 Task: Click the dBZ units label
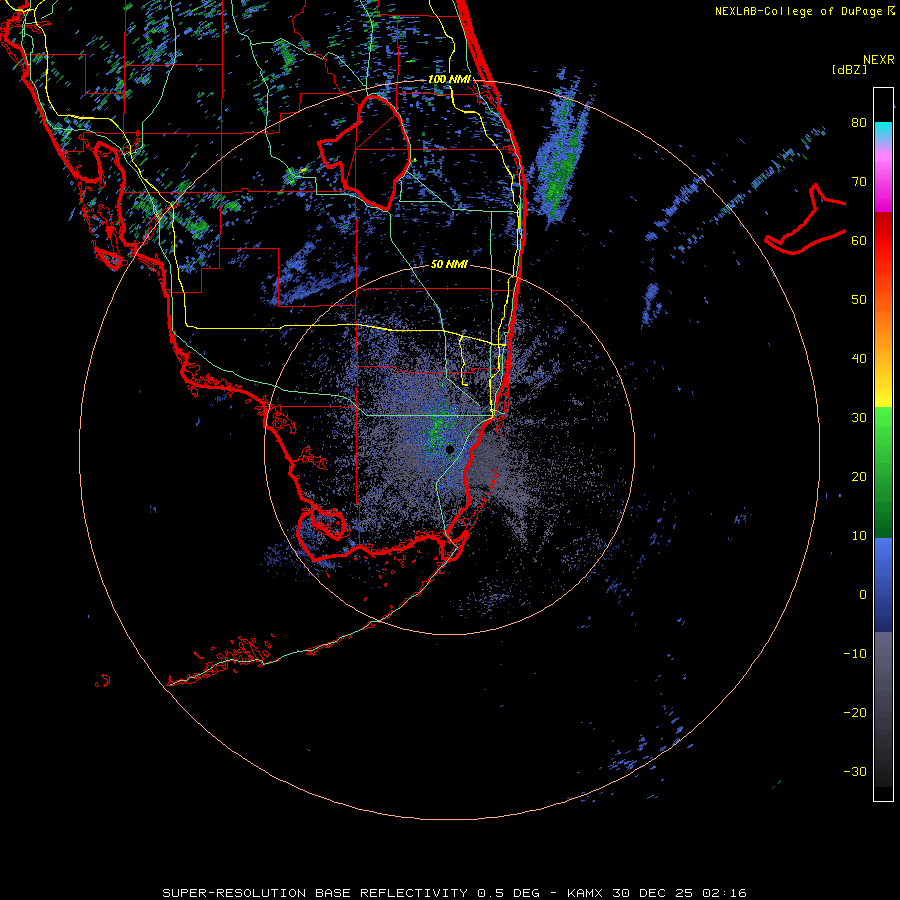click(849, 70)
